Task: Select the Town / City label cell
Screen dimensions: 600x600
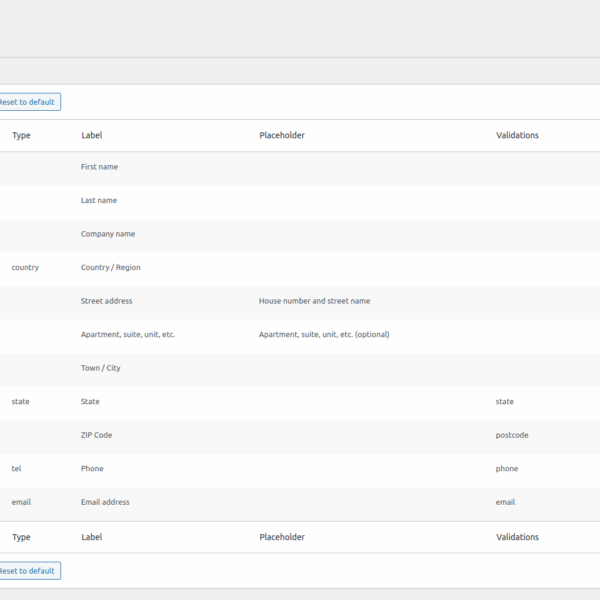Action: tap(101, 368)
